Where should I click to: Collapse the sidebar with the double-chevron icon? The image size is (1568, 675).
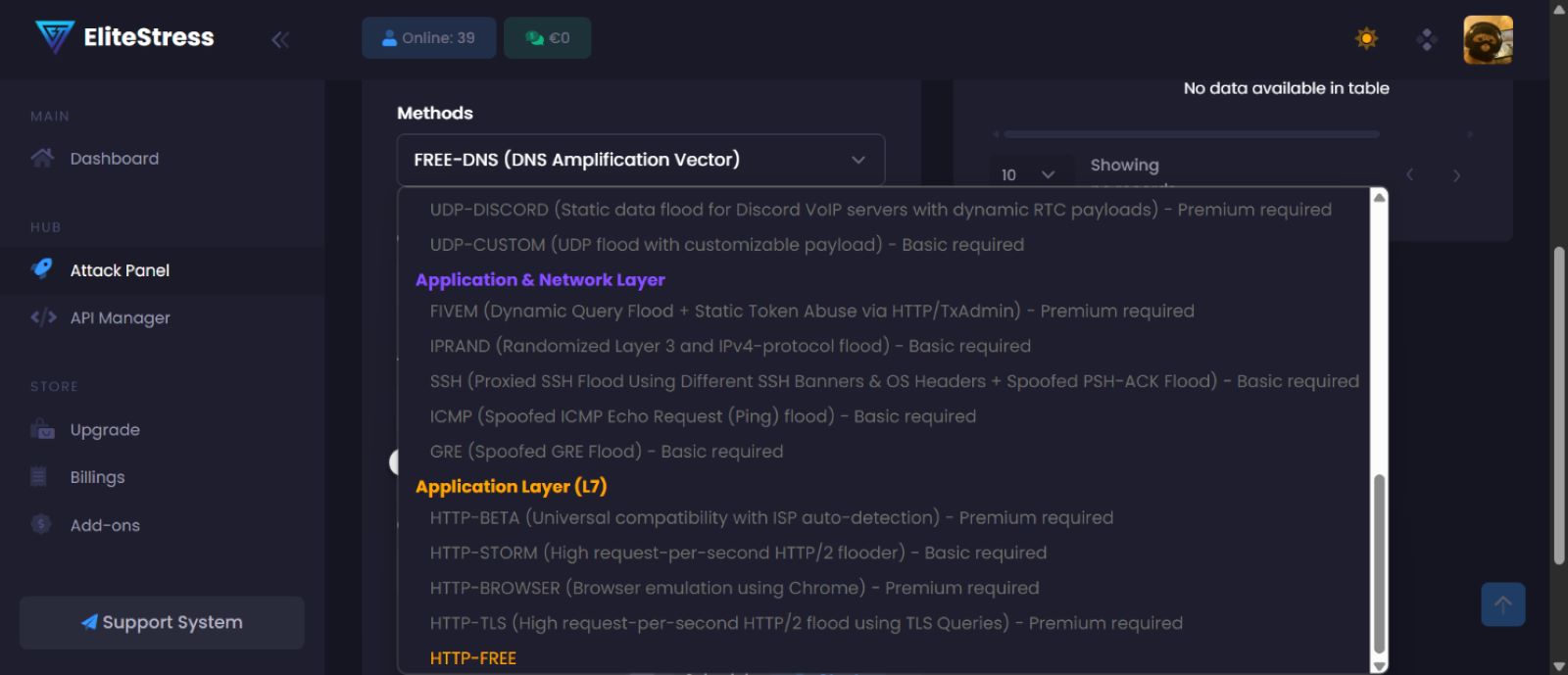(x=280, y=39)
